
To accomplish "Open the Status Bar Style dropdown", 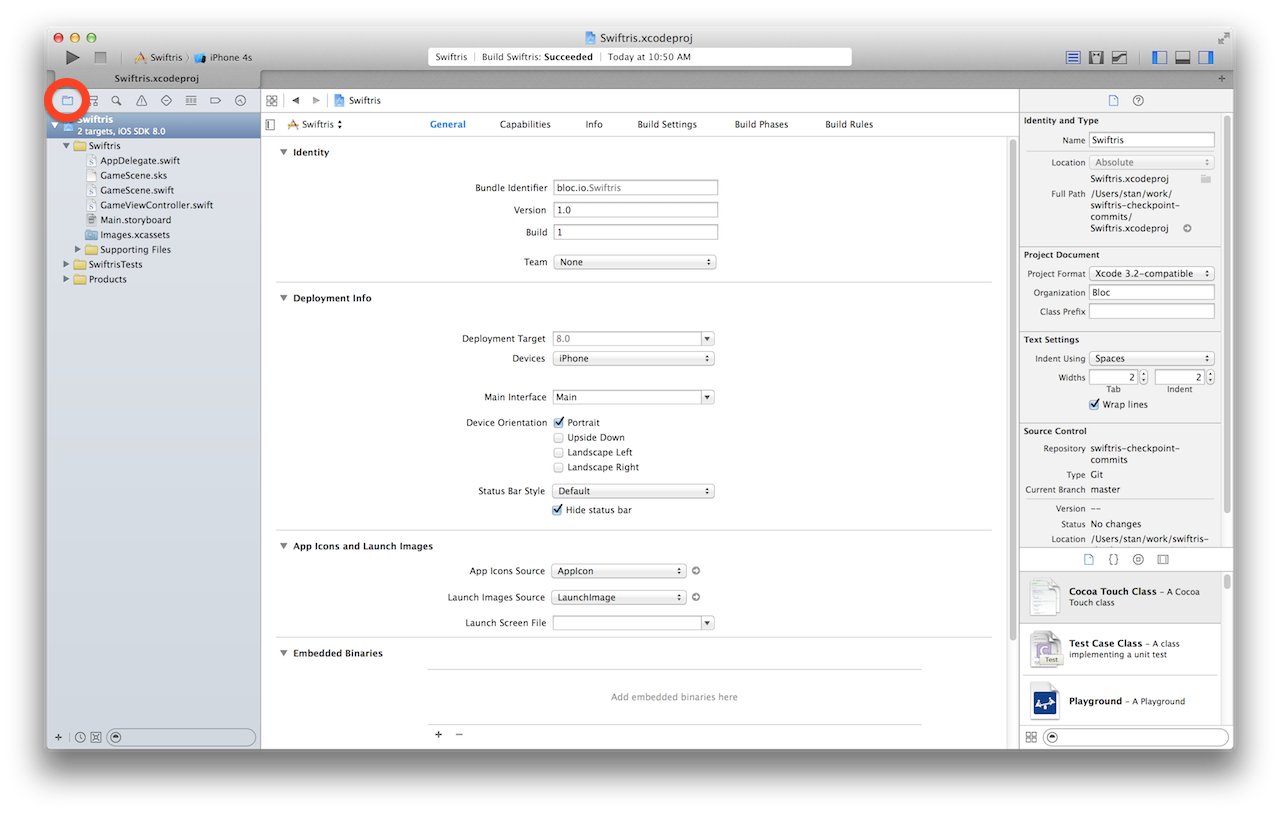I will [633, 491].
